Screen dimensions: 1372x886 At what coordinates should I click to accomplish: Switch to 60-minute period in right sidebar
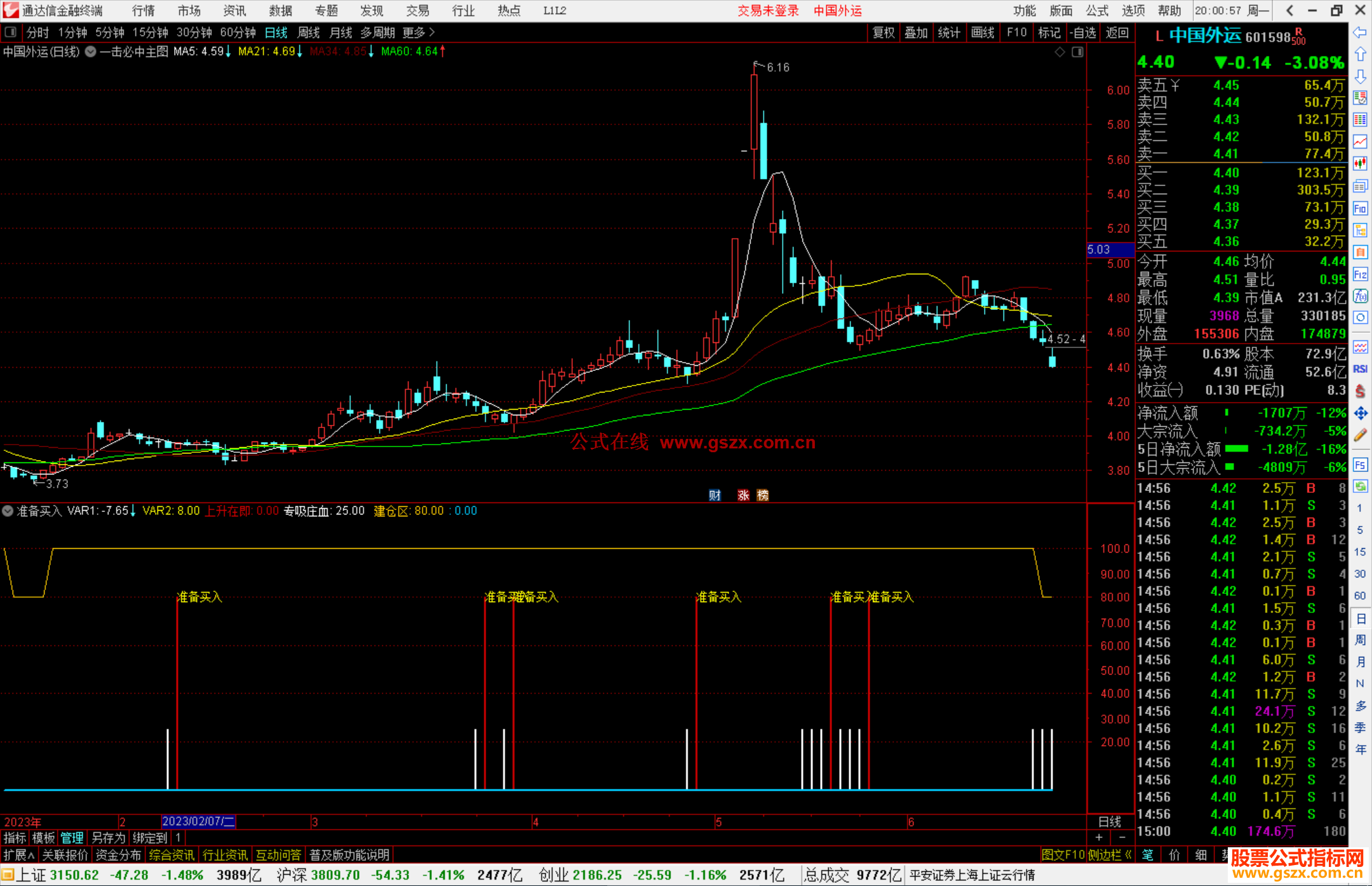click(x=1360, y=596)
